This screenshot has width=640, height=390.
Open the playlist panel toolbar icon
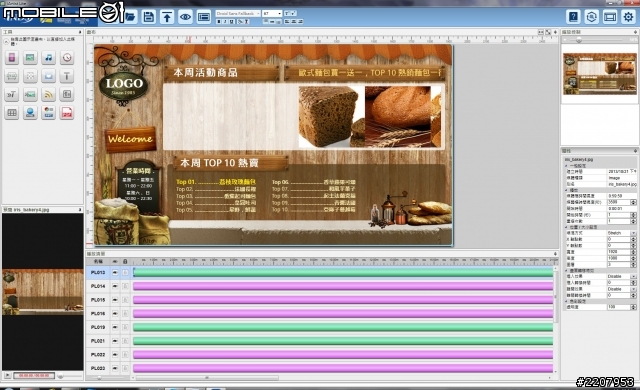(x=204, y=17)
